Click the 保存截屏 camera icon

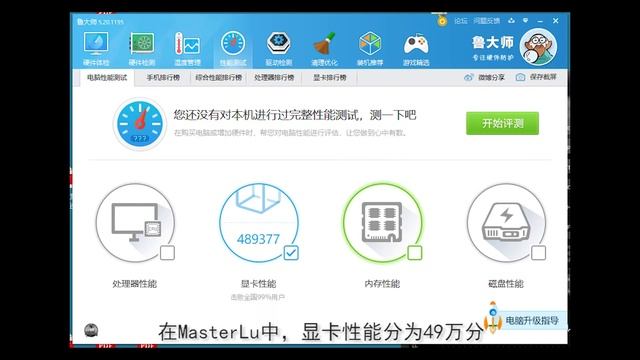tap(520, 77)
